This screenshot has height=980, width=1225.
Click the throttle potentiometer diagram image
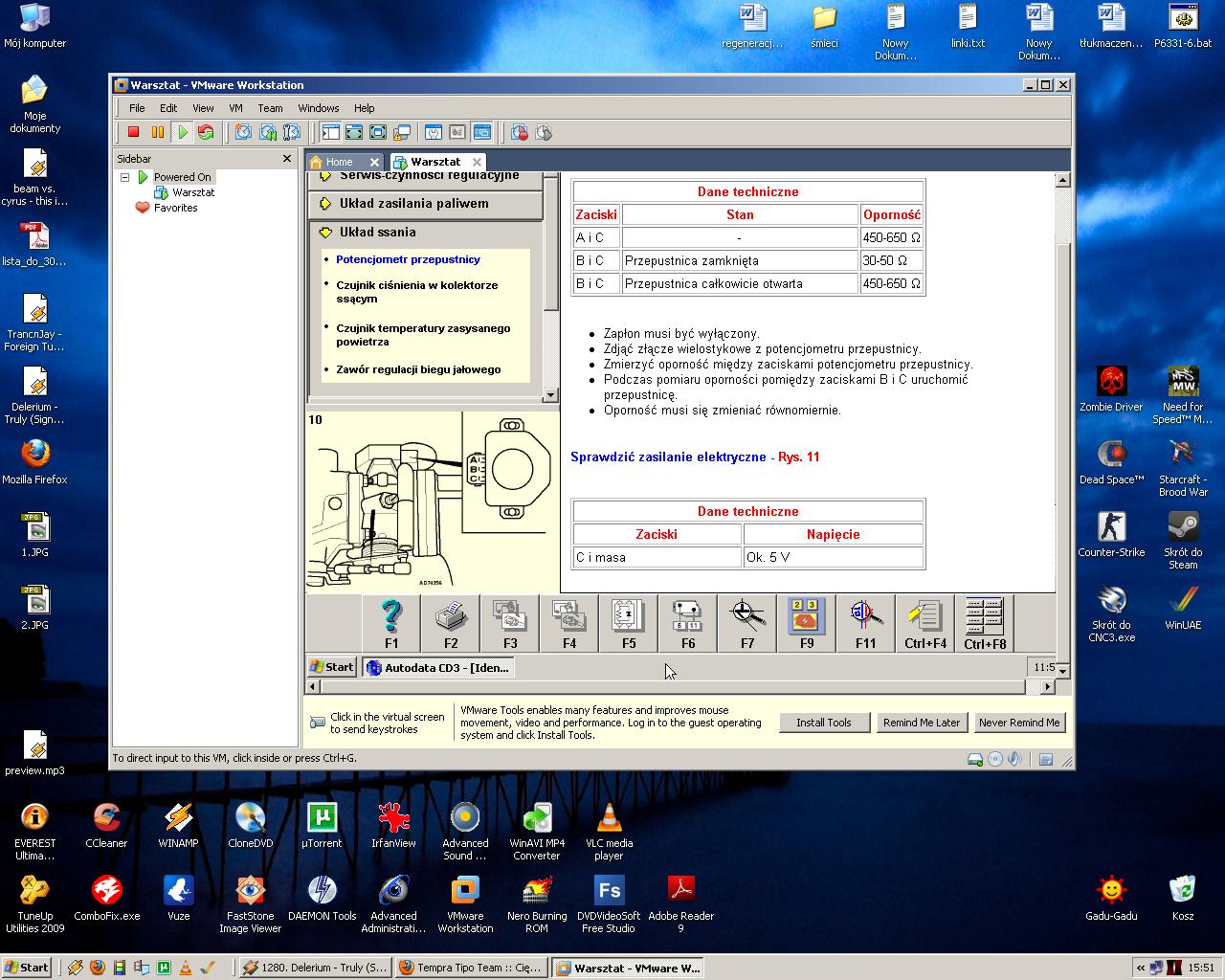pyautogui.click(x=433, y=501)
